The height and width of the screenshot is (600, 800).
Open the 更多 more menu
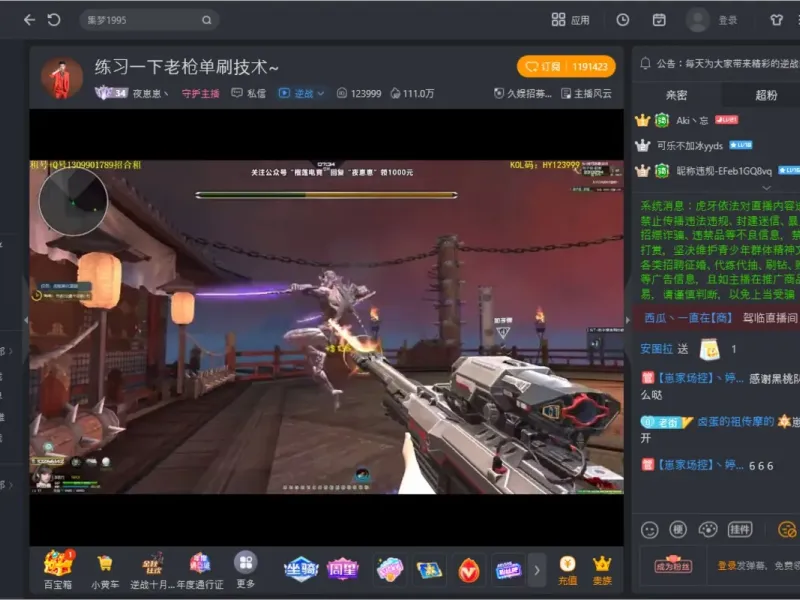pos(245,569)
